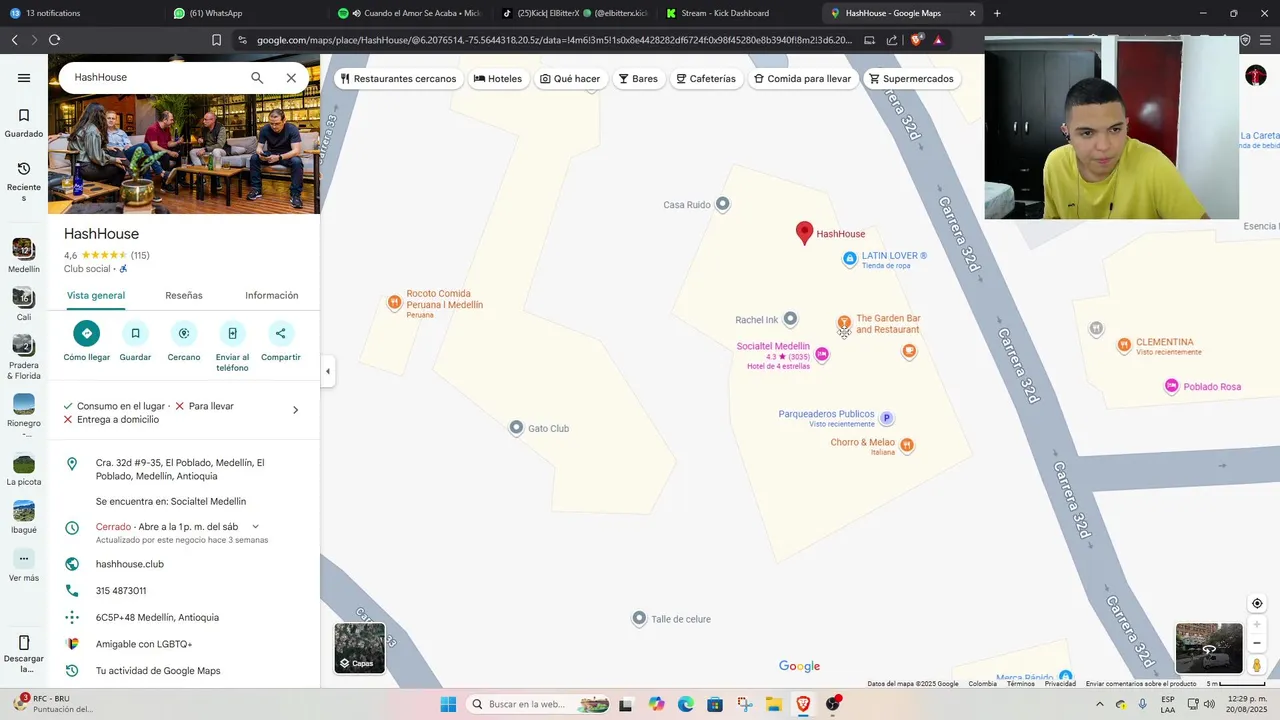Click The Garden Bar restaurant marker
Image resolution: width=1280 pixels, height=720 pixels.
(x=844, y=322)
